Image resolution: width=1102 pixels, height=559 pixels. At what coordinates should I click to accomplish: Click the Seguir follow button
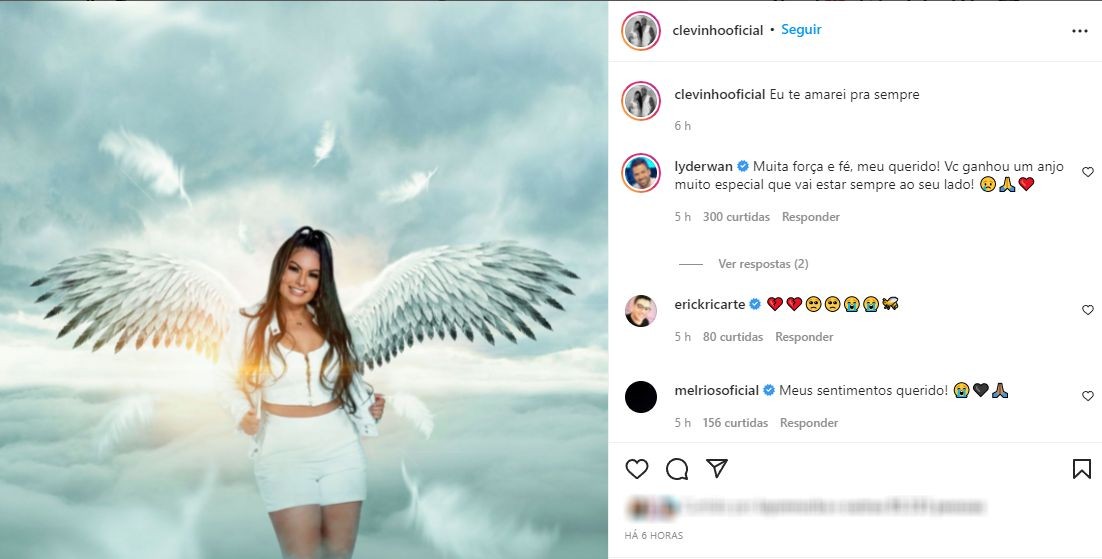[x=801, y=30]
